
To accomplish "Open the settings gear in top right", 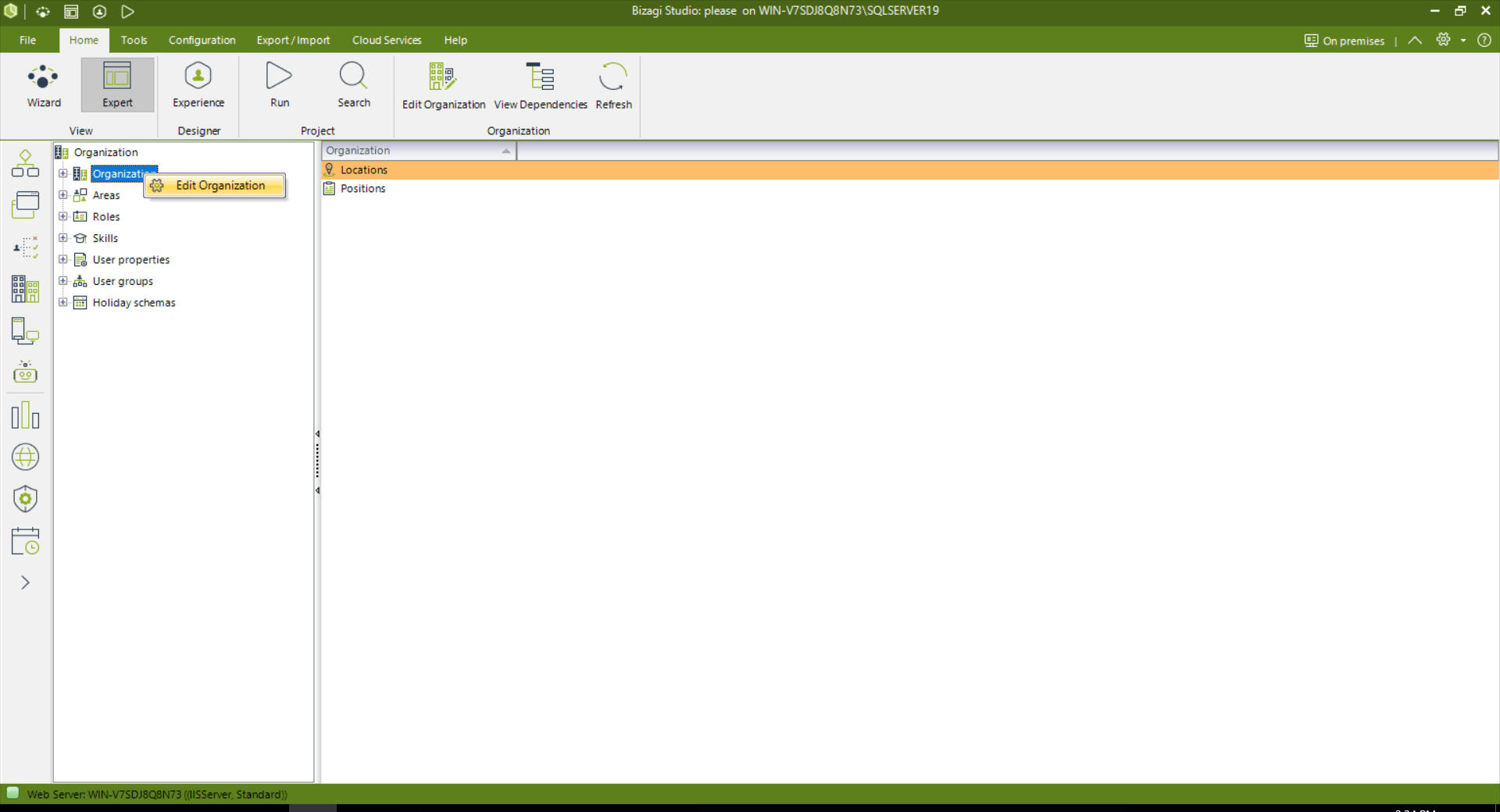I will click(x=1443, y=40).
